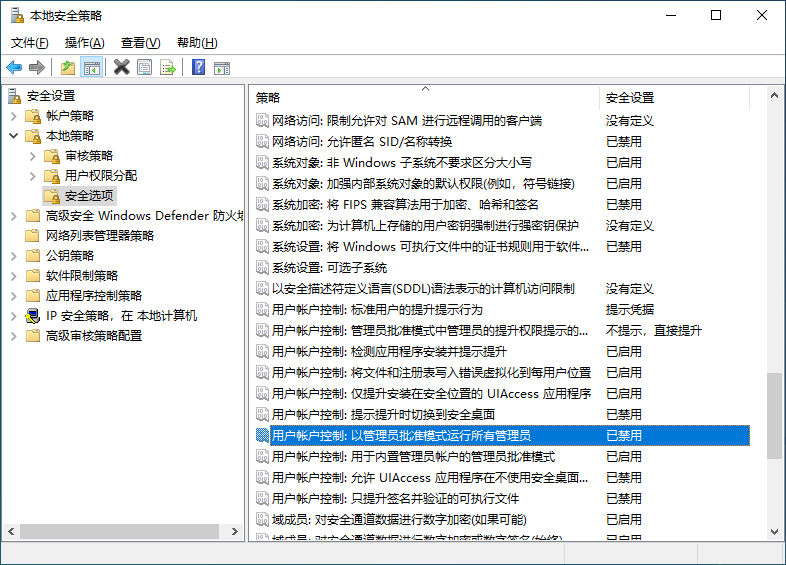
Task: Click the 安全选项 folder icon
Action: [52, 196]
